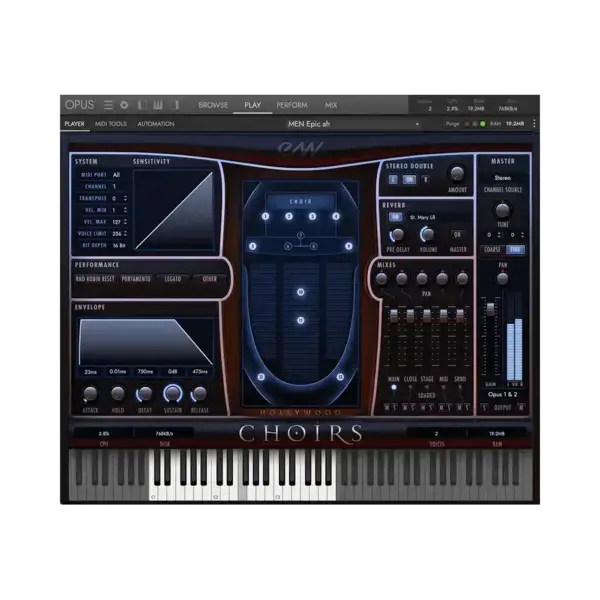Open the MIDI Tools sub-tab
The height and width of the screenshot is (600, 600).
coord(111,124)
